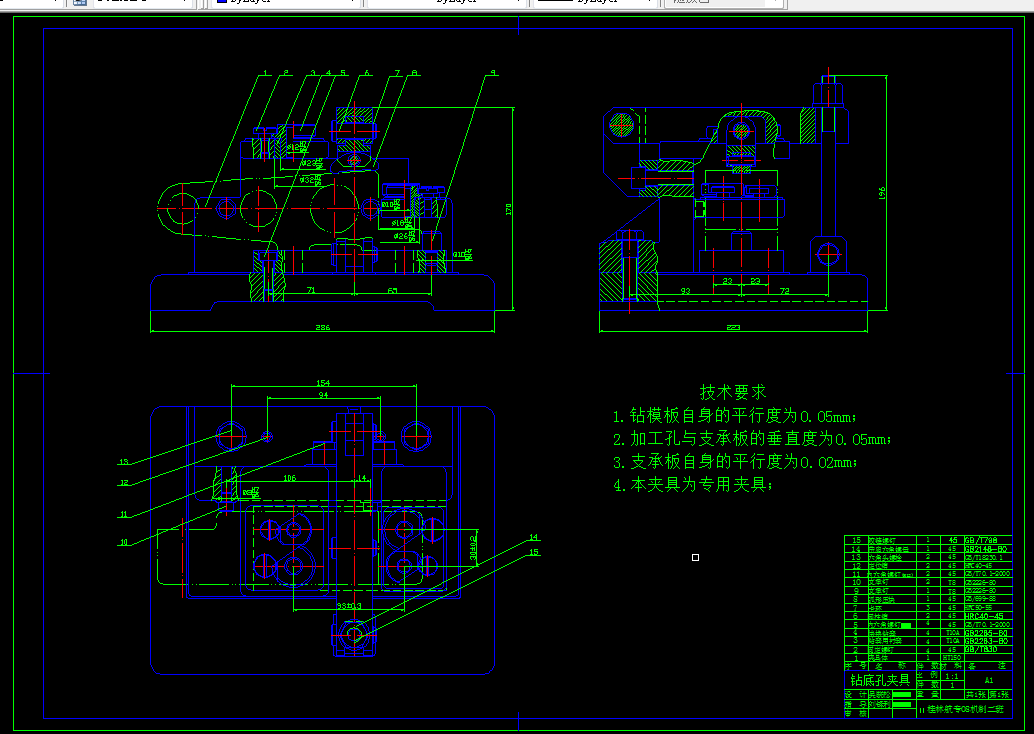Select balloon number 14 right of plan view
The height and width of the screenshot is (734, 1034).
534,537
